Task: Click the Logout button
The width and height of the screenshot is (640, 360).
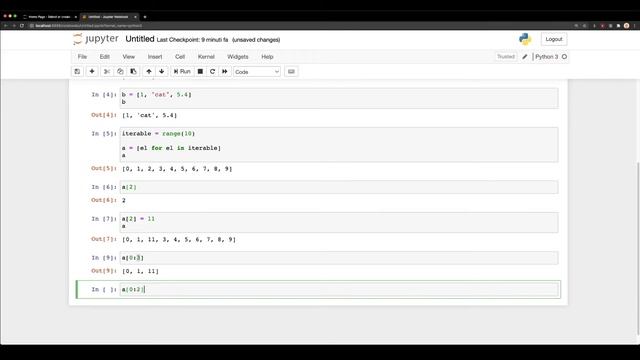Action: pos(554,39)
